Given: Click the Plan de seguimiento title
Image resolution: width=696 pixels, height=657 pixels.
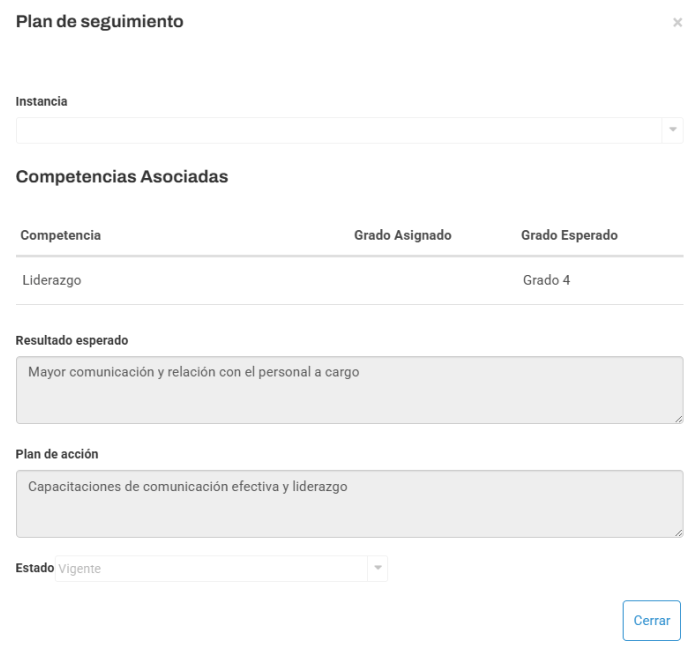Looking at the screenshot, I should click(x=99, y=22).
